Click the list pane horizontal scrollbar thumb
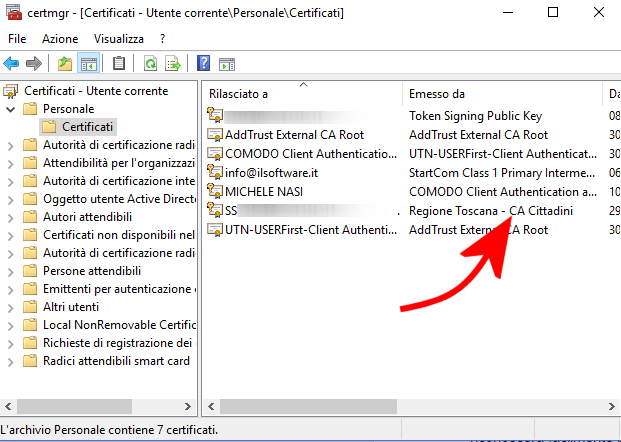The width and height of the screenshot is (621, 442). [x=308, y=406]
